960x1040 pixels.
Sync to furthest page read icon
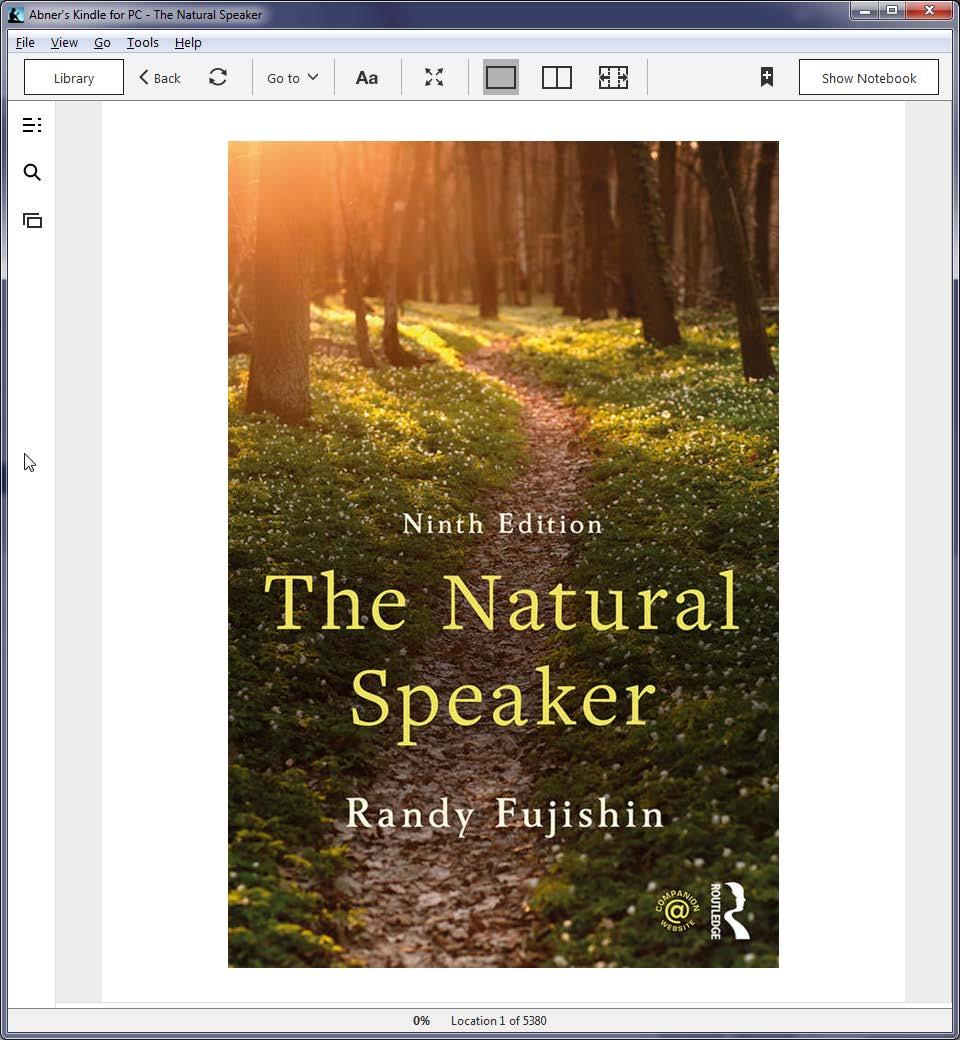coord(218,77)
